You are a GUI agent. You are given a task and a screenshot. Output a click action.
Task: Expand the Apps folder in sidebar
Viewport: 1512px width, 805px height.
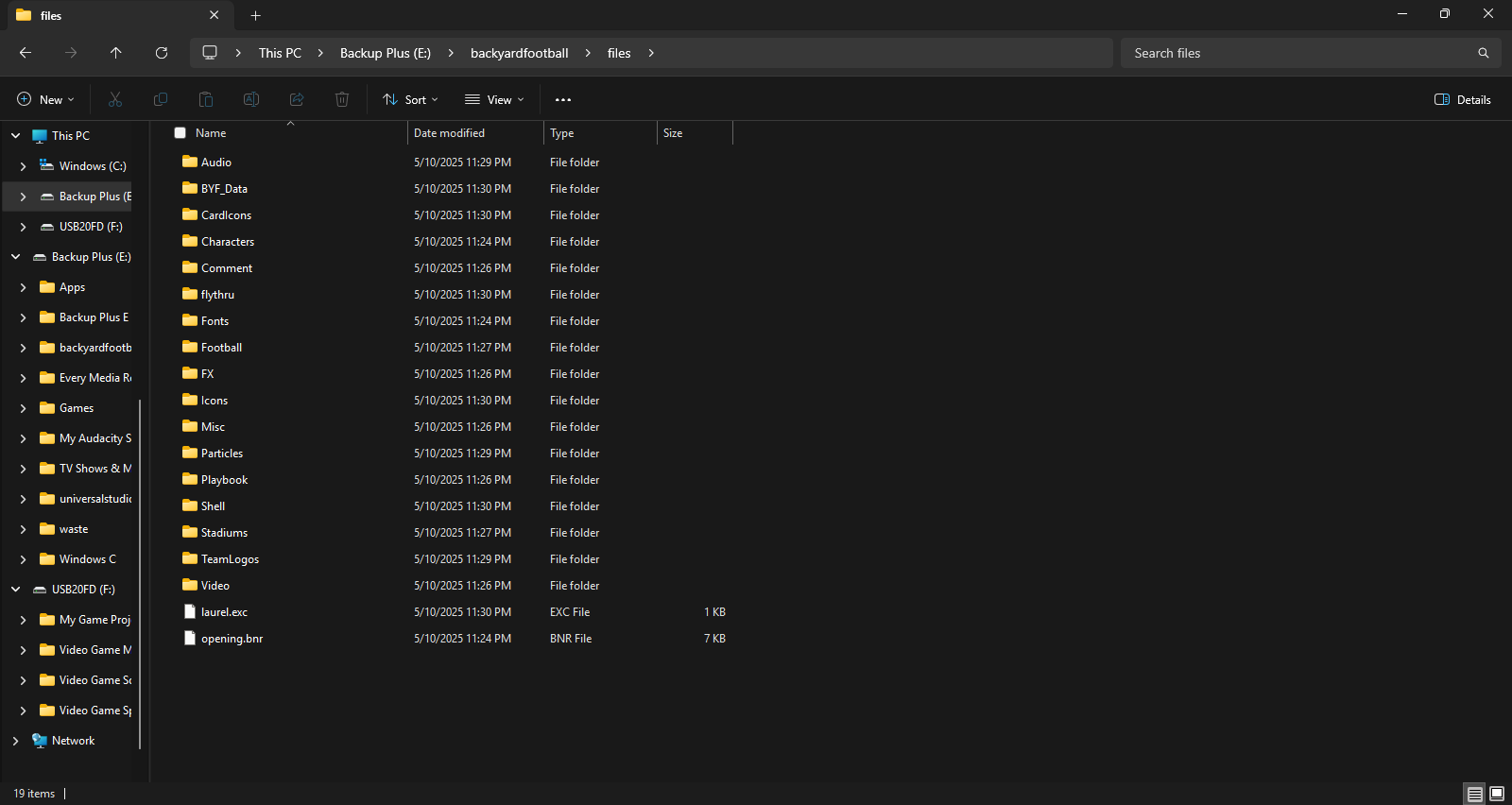point(23,287)
